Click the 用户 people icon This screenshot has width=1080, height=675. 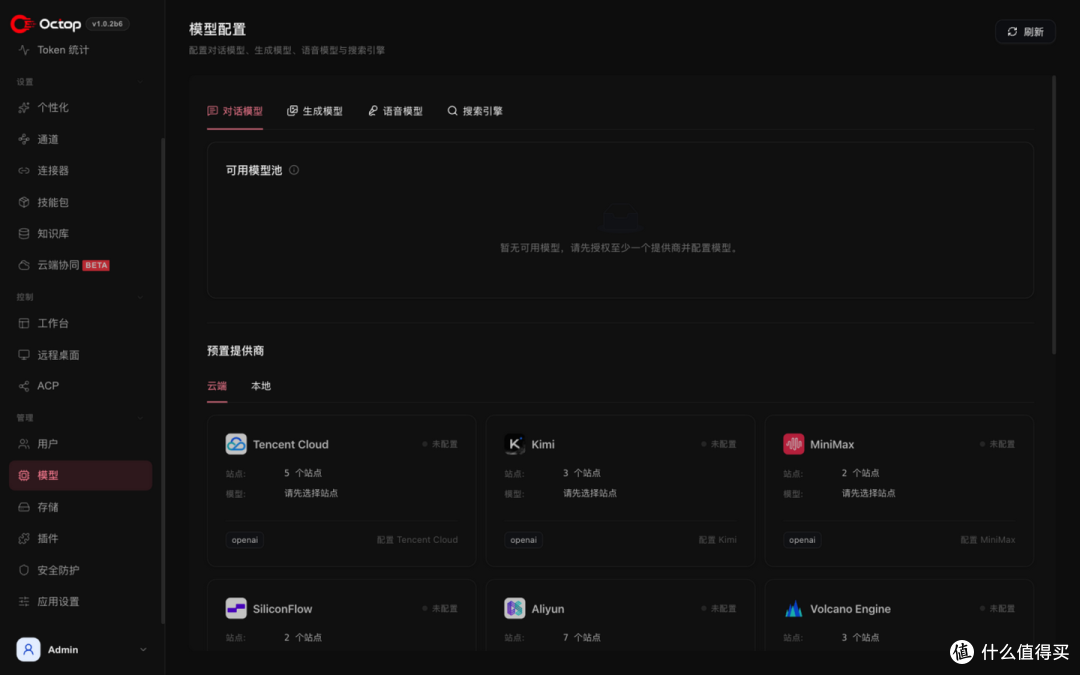(x=24, y=444)
